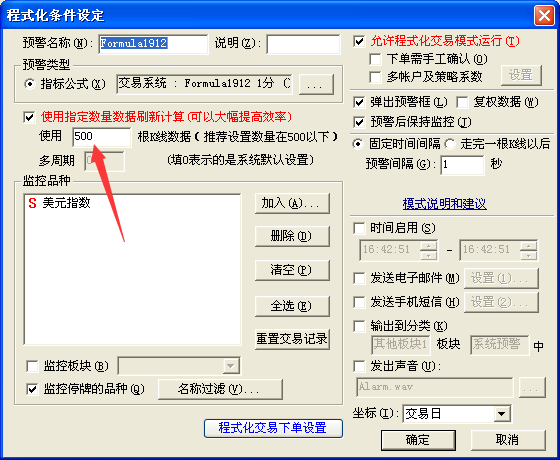The image size is (560, 460).
Task: Select the red S 美元指数 list item
Action: 59,203
